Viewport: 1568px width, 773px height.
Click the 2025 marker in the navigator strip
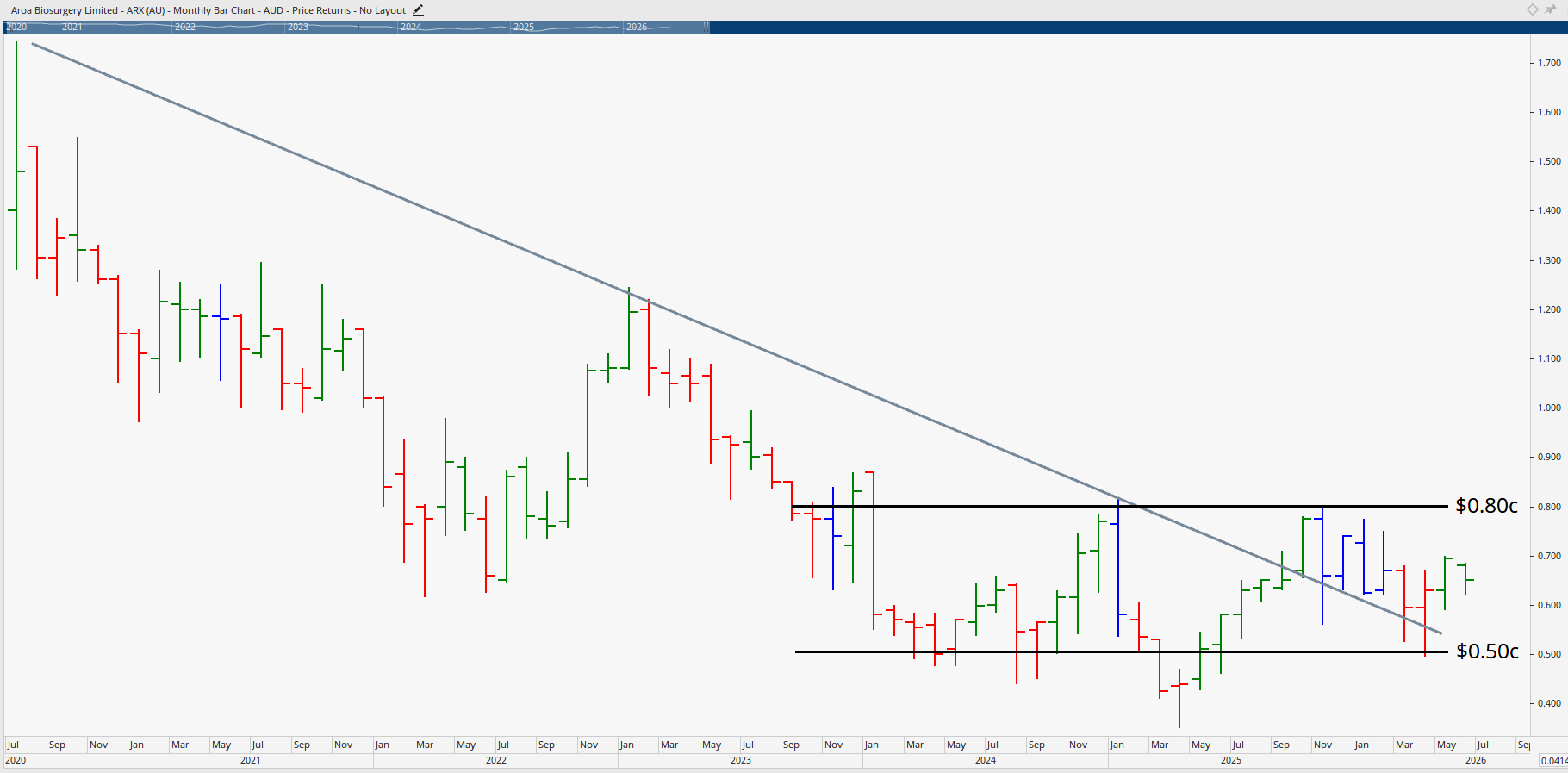pos(524,27)
